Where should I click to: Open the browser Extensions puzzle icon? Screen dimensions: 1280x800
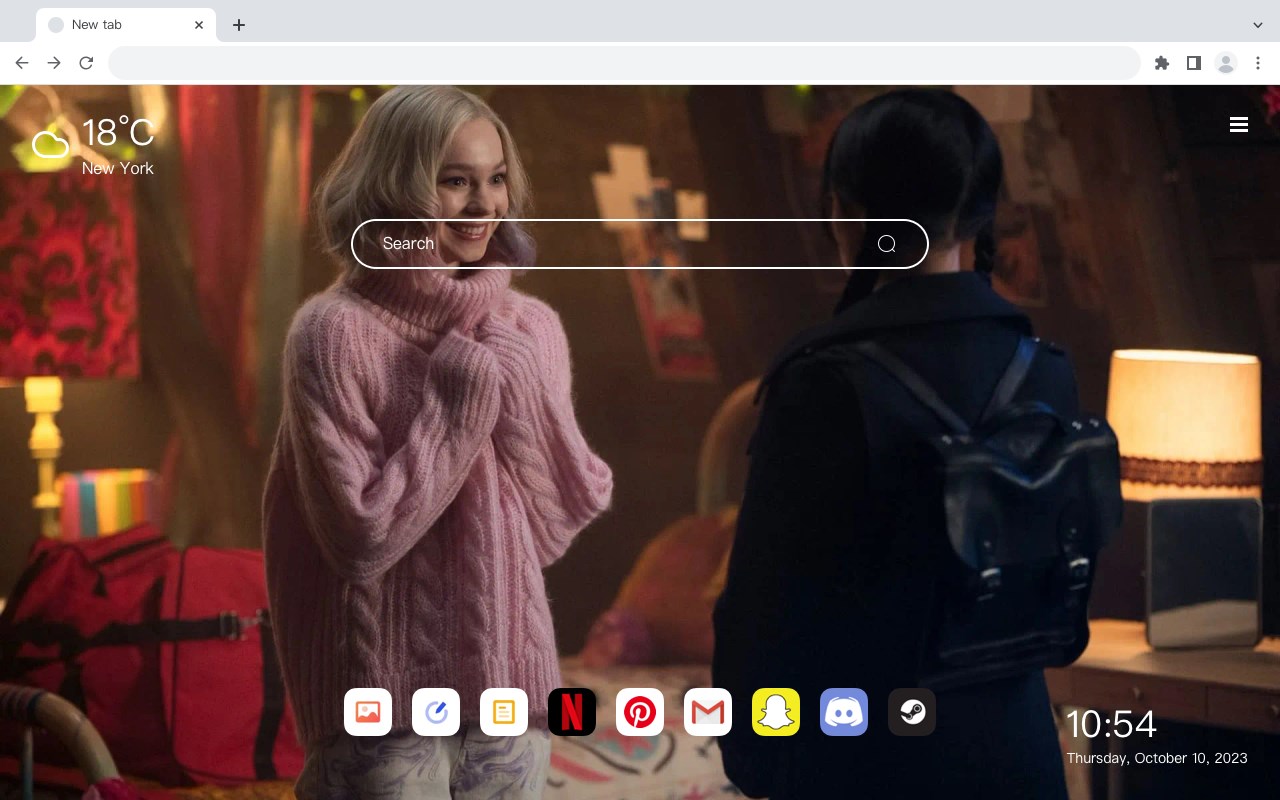pyautogui.click(x=1161, y=63)
